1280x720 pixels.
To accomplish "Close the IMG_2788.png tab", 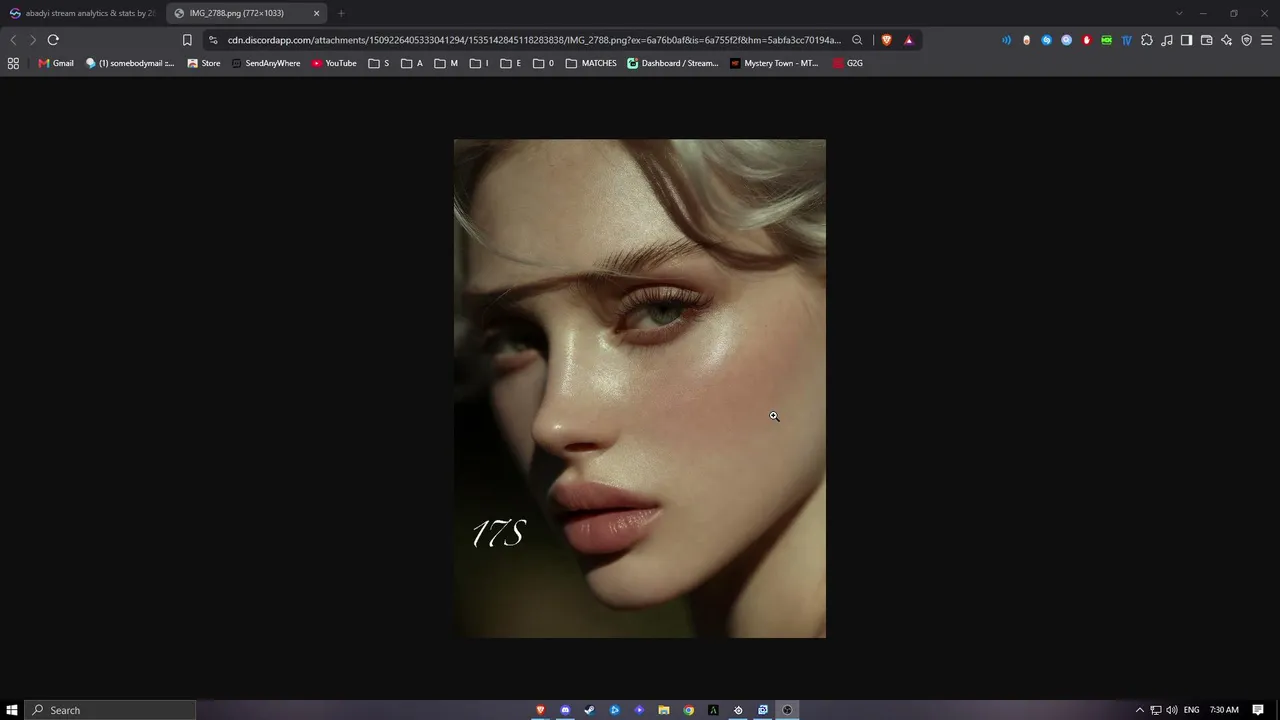I will pyautogui.click(x=316, y=13).
